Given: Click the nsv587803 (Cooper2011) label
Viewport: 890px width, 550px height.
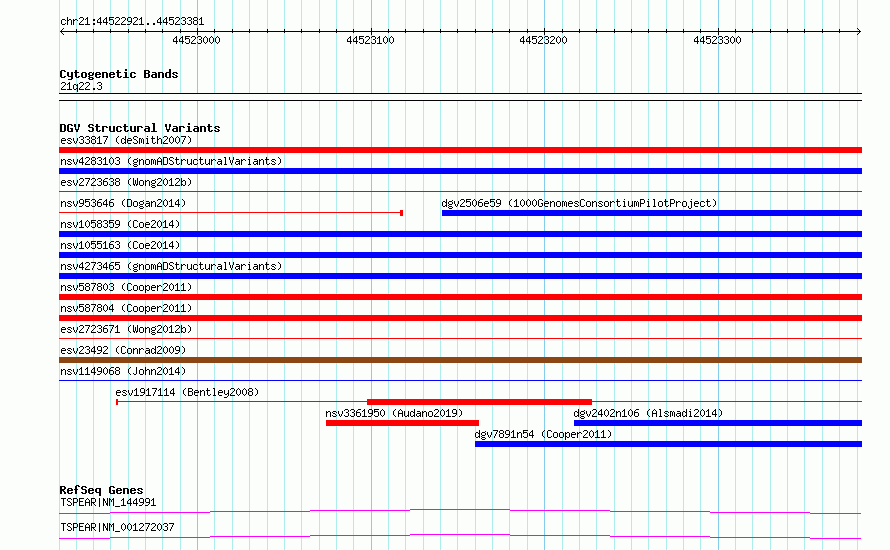Looking at the screenshot, I should point(126,287).
